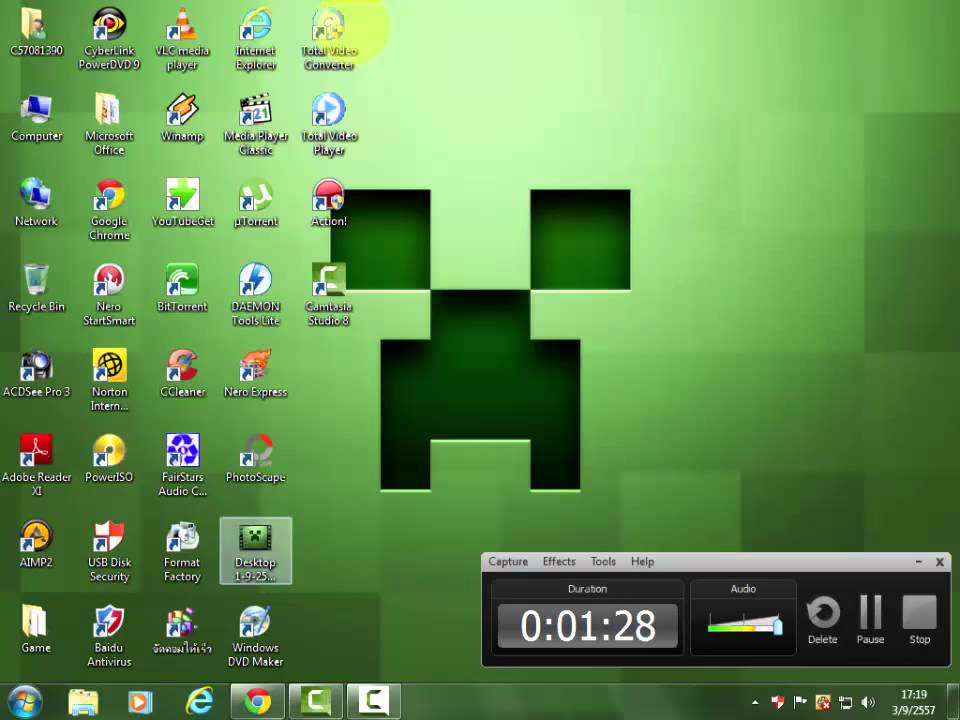Screen dimensions: 960x720
Task: Switch to Camtasia Recorder taskbar button
Action: 374,702
